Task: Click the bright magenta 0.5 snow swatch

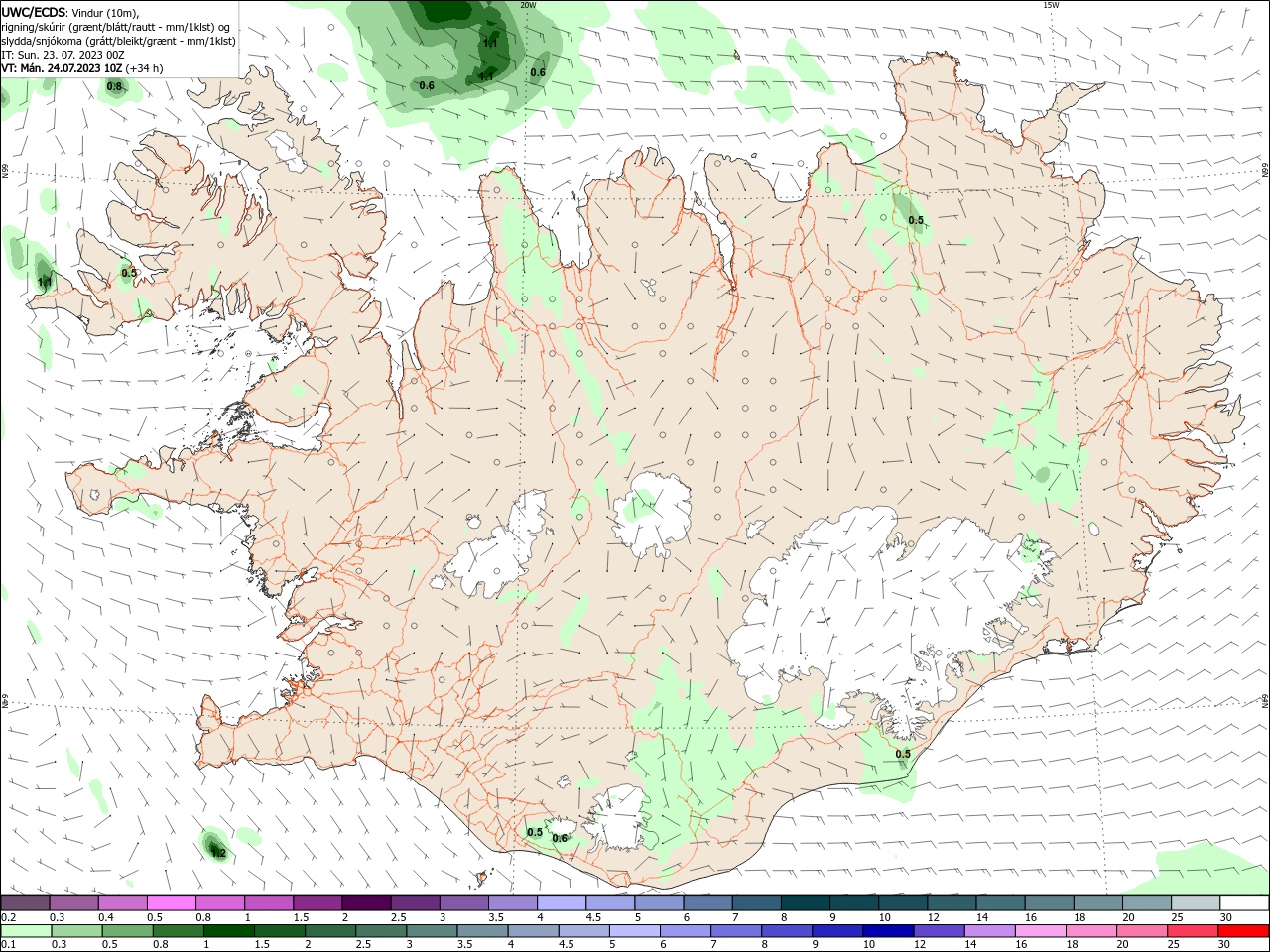Action: coord(171,903)
